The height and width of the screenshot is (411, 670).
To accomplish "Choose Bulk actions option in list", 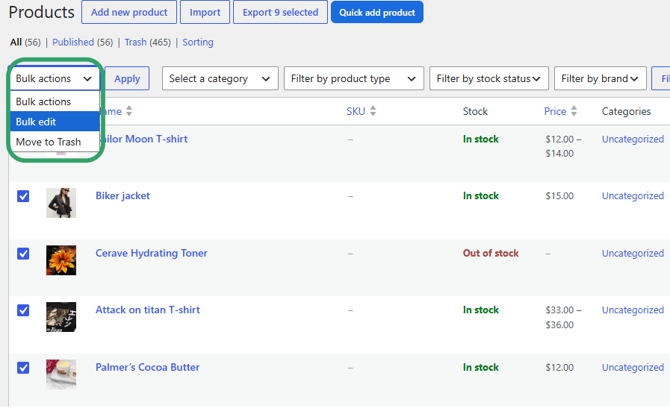I will 54,102.
